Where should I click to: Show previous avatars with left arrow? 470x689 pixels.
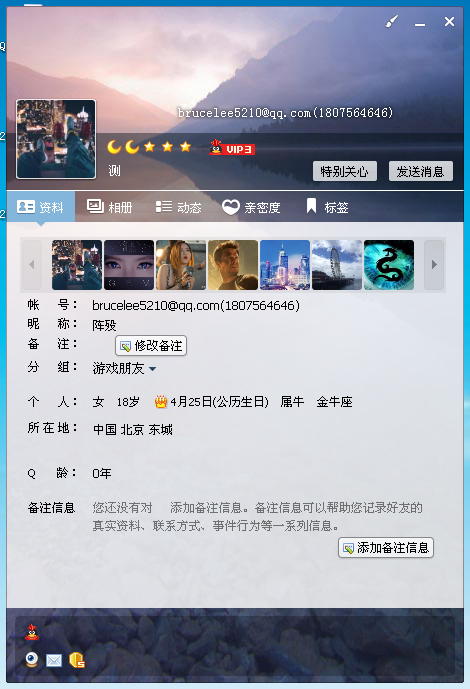coord(32,265)
